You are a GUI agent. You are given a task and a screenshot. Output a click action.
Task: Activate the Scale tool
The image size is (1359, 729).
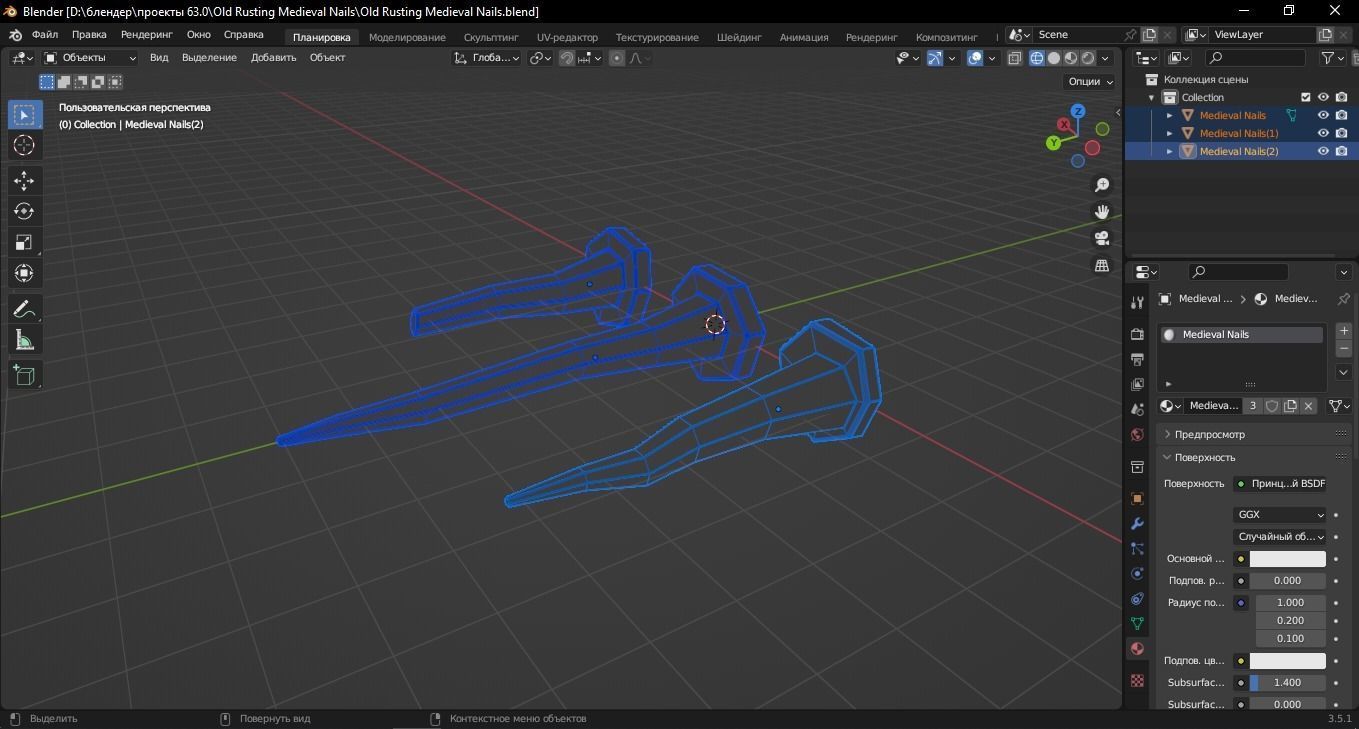pos(24,242)
